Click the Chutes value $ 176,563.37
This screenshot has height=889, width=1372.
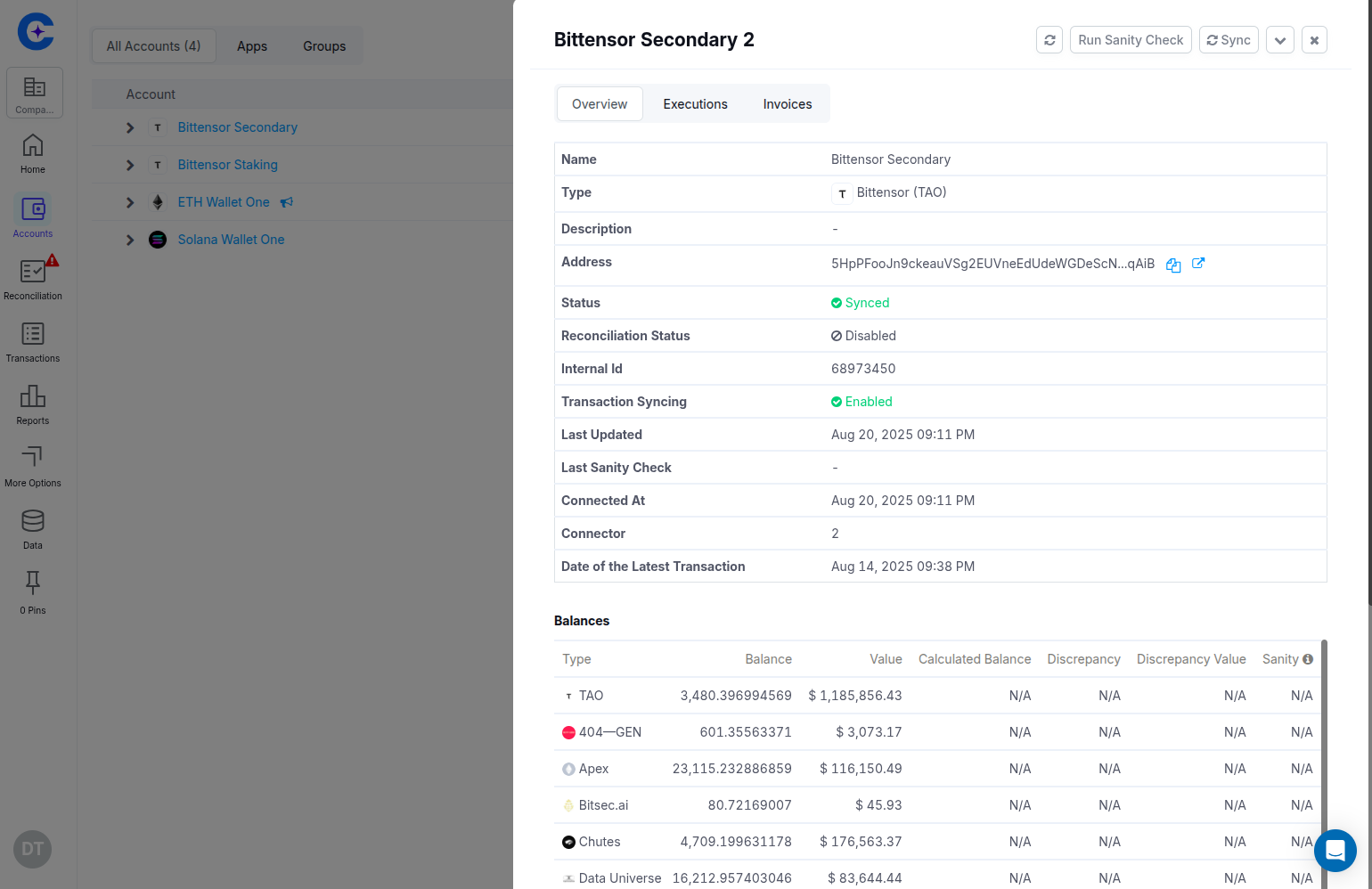[x=861, y=842]
